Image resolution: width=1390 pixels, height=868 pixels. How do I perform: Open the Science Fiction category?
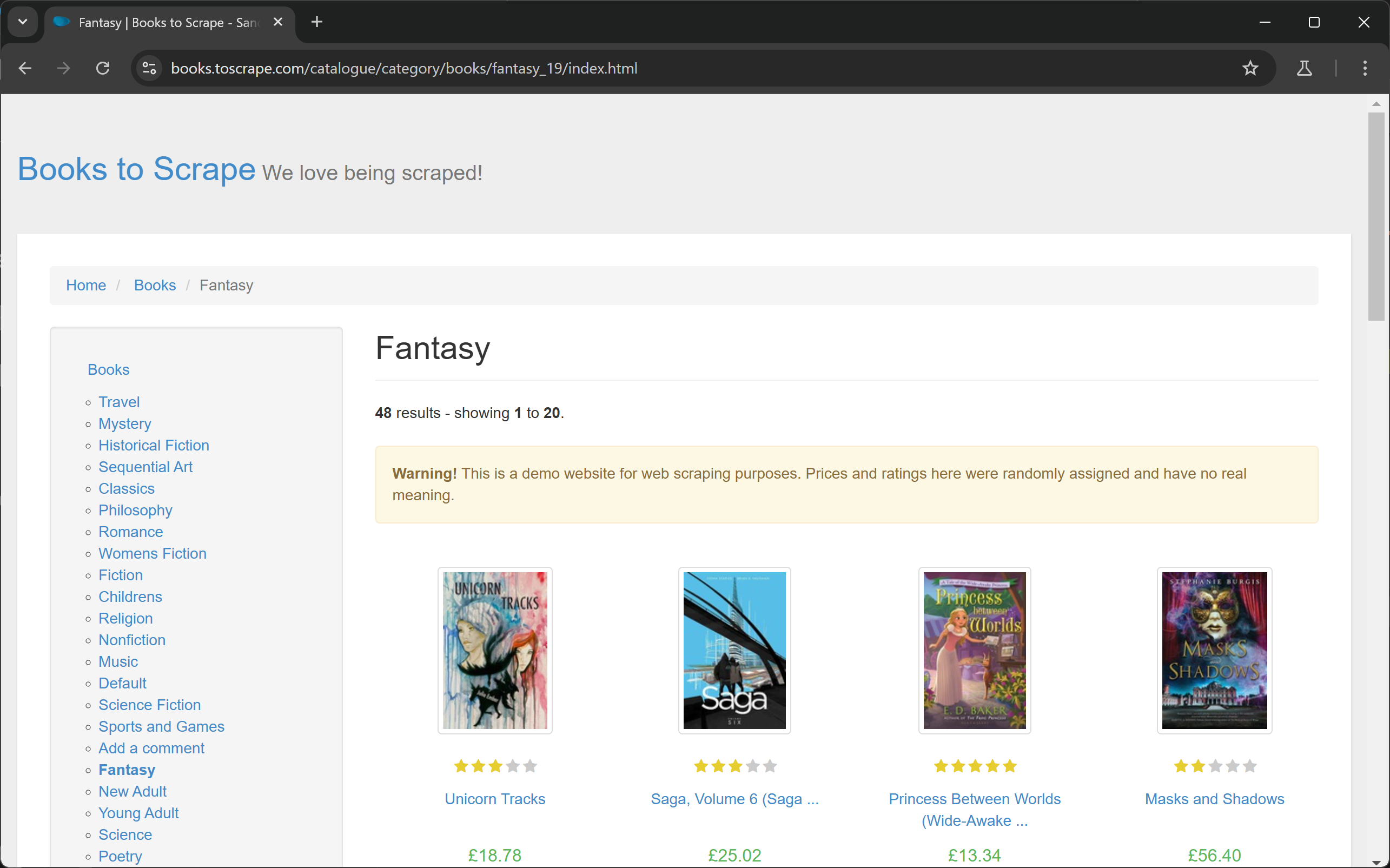149,704
